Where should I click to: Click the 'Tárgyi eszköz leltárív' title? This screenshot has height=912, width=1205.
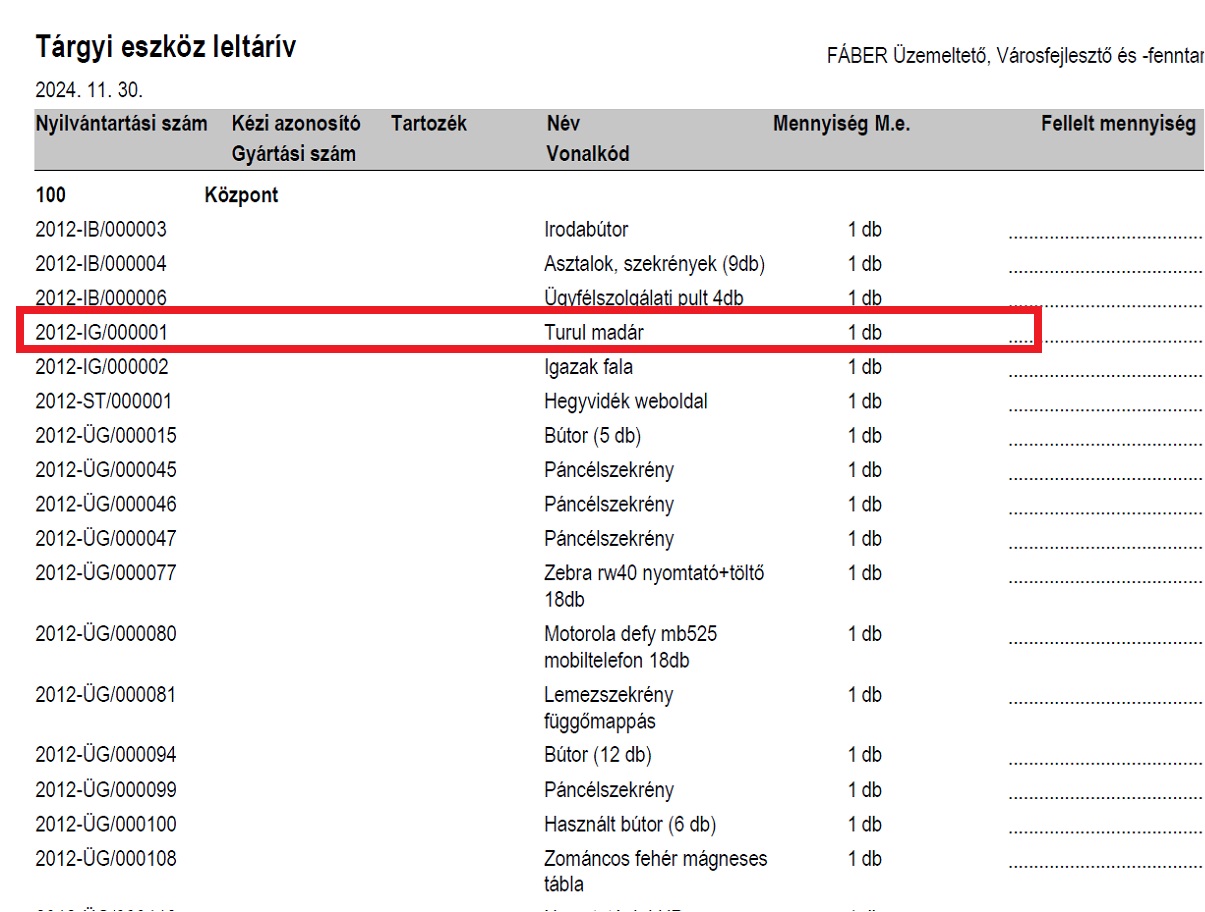click(x=166, y=47)
